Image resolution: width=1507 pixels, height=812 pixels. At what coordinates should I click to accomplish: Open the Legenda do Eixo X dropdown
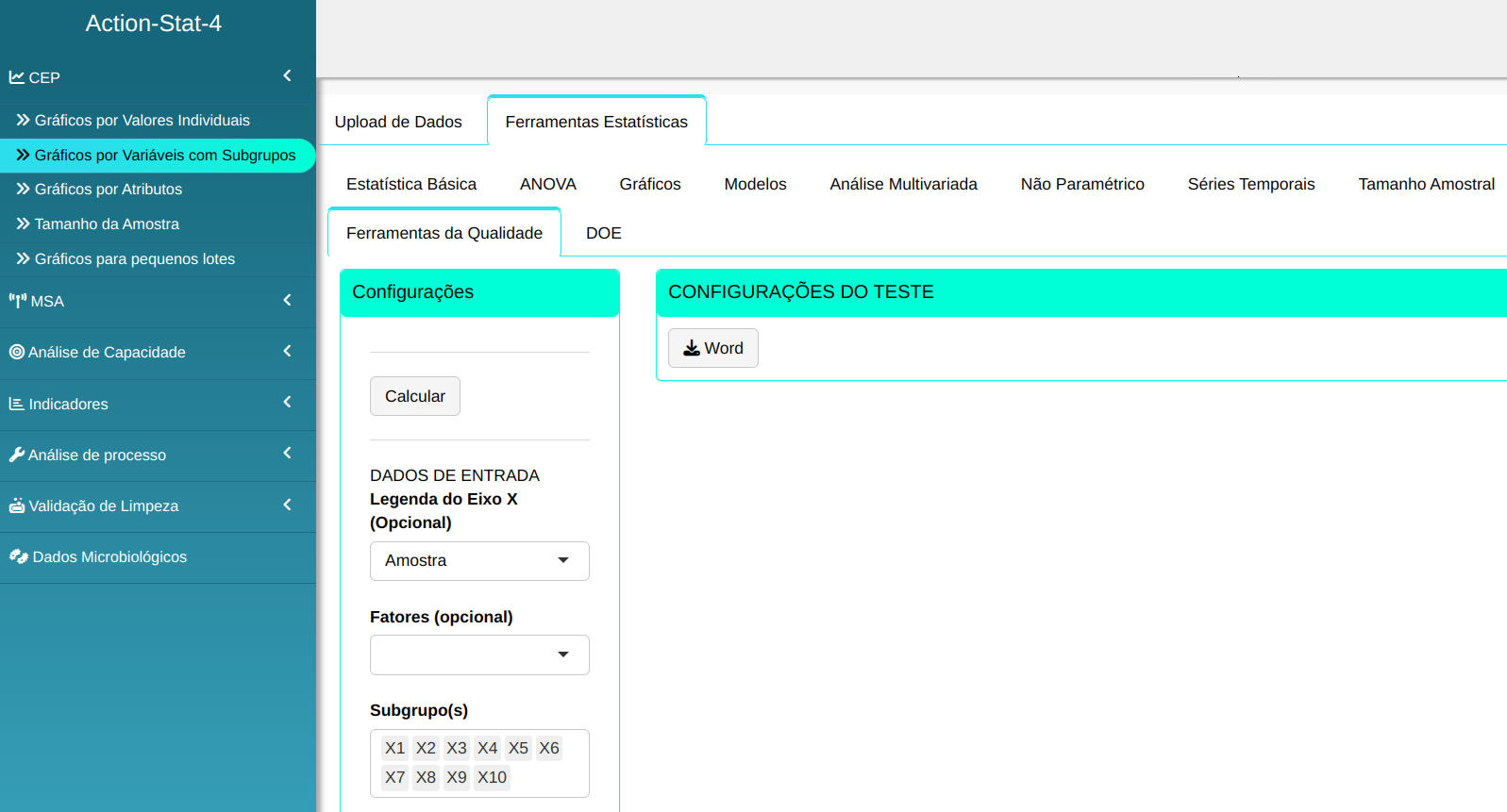(x=479, y=561)
